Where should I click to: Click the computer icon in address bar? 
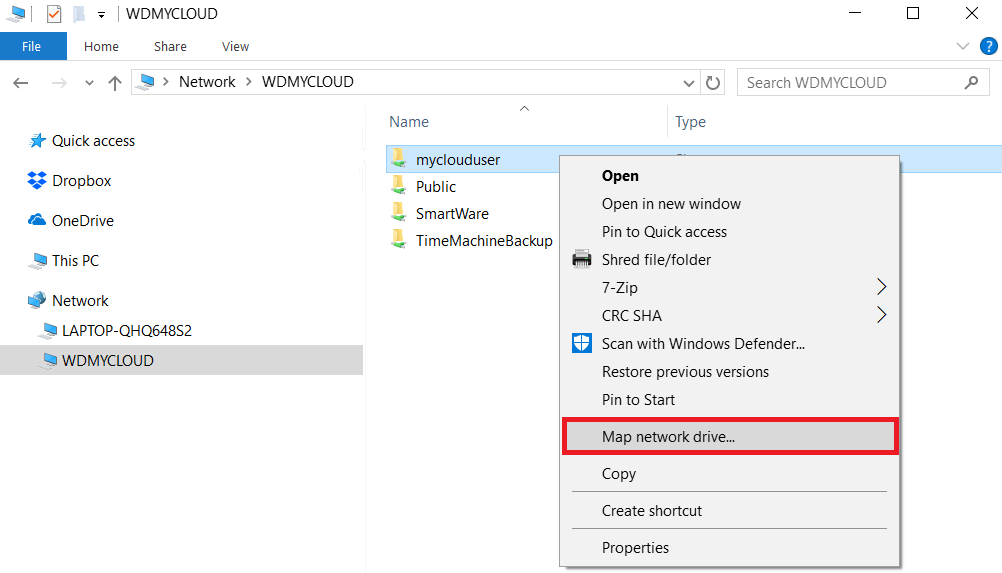[x=147, y=82]
